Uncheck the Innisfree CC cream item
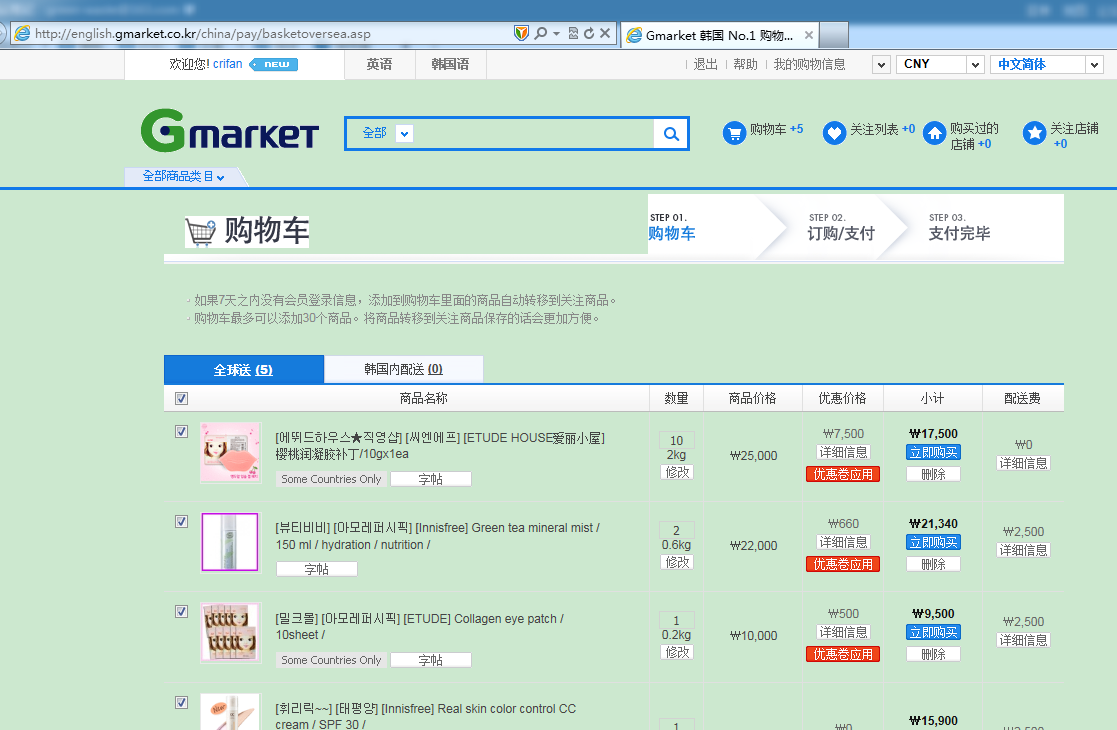 [182, 702]
